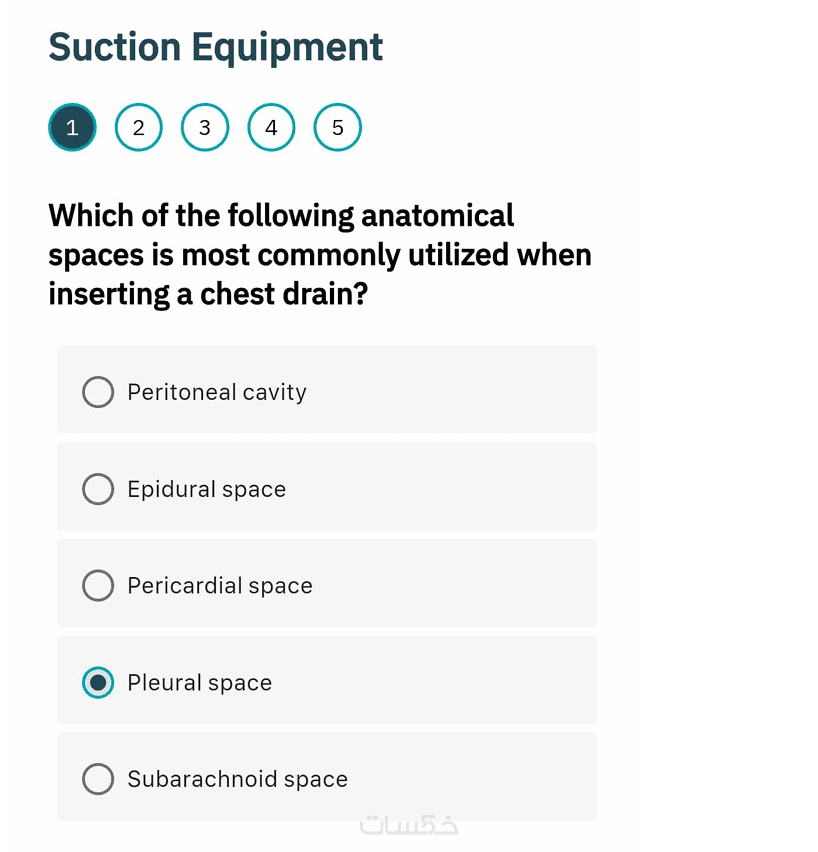Image resolution: width=818 pixels, height=852 pixels.
Task: Click the watermark logo at the bottom
Action: click(x=408, y=826)
